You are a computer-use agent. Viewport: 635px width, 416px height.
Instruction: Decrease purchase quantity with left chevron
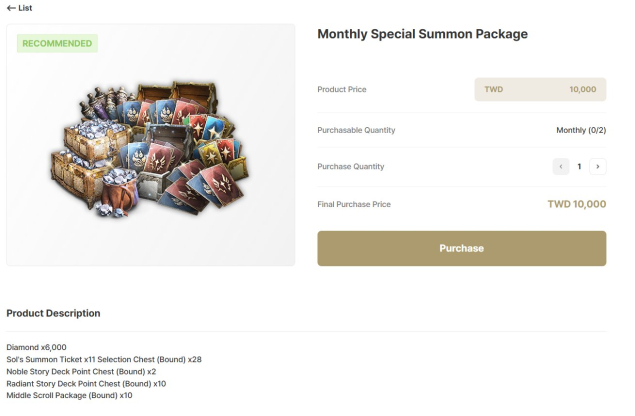coord(561,167)
